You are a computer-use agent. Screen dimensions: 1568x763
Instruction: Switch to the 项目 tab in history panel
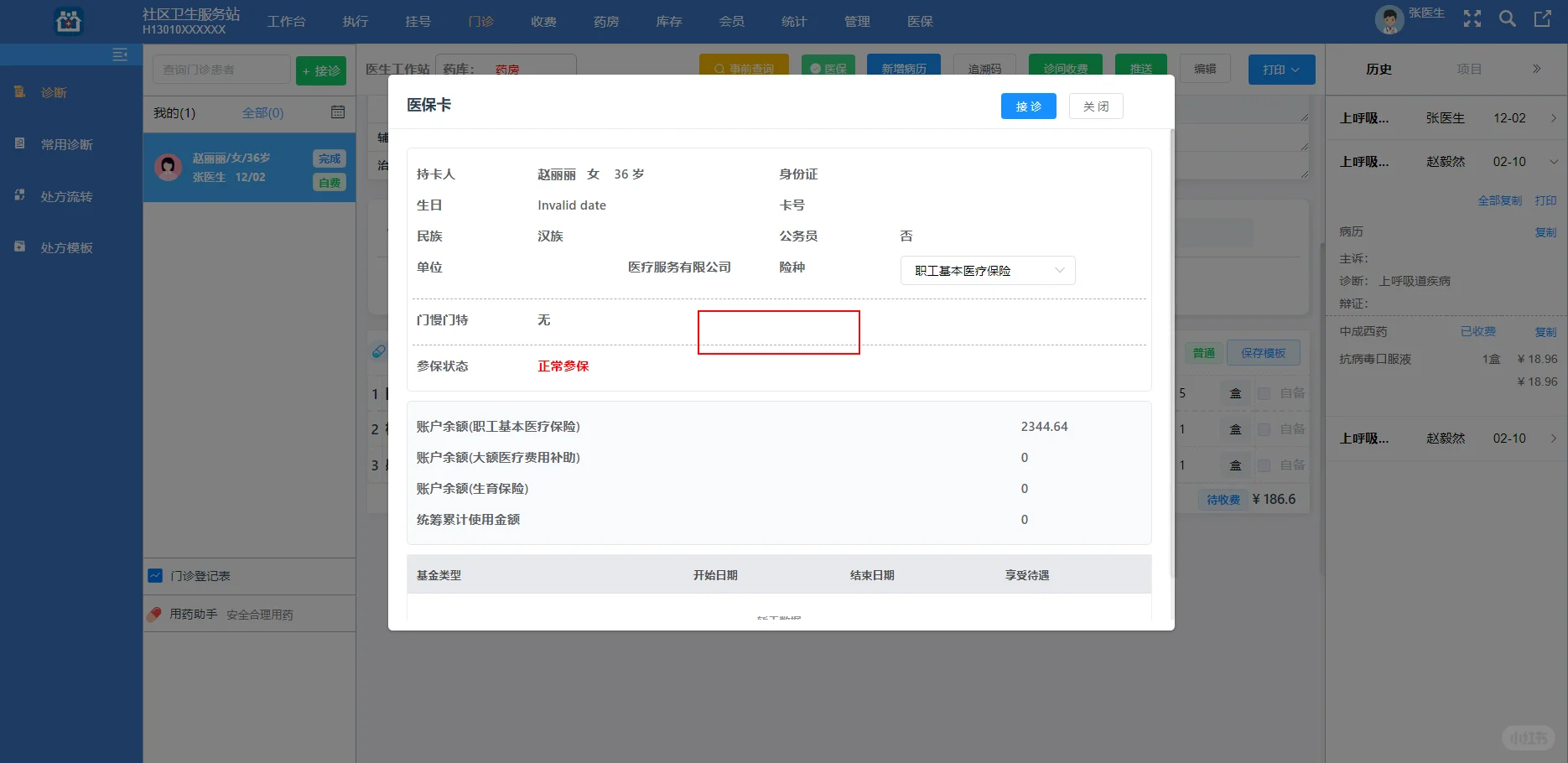tap(1469, 69)
